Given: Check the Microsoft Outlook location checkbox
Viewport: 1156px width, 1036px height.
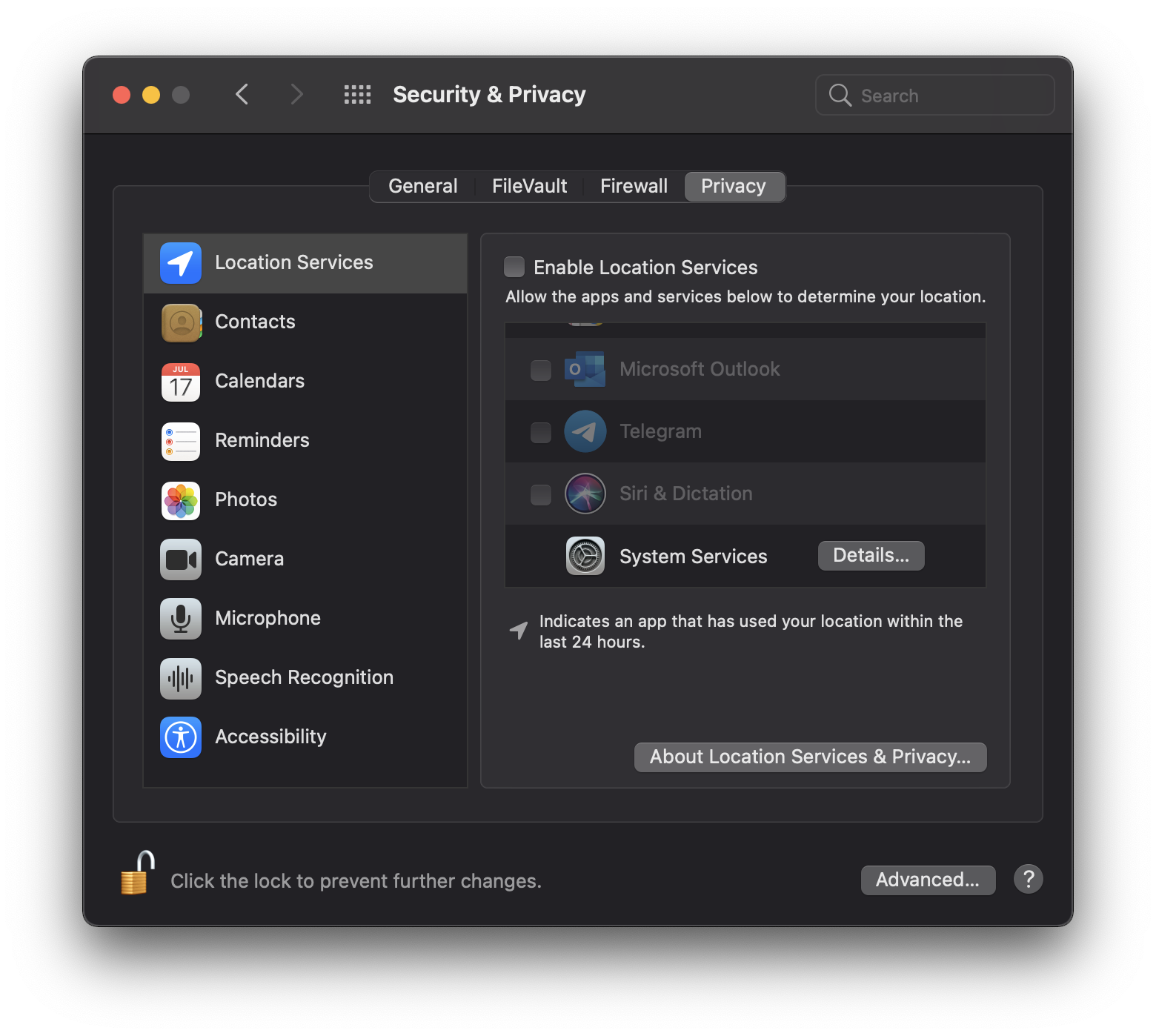Looking at the screenshot, I should [x=540, y=370].
